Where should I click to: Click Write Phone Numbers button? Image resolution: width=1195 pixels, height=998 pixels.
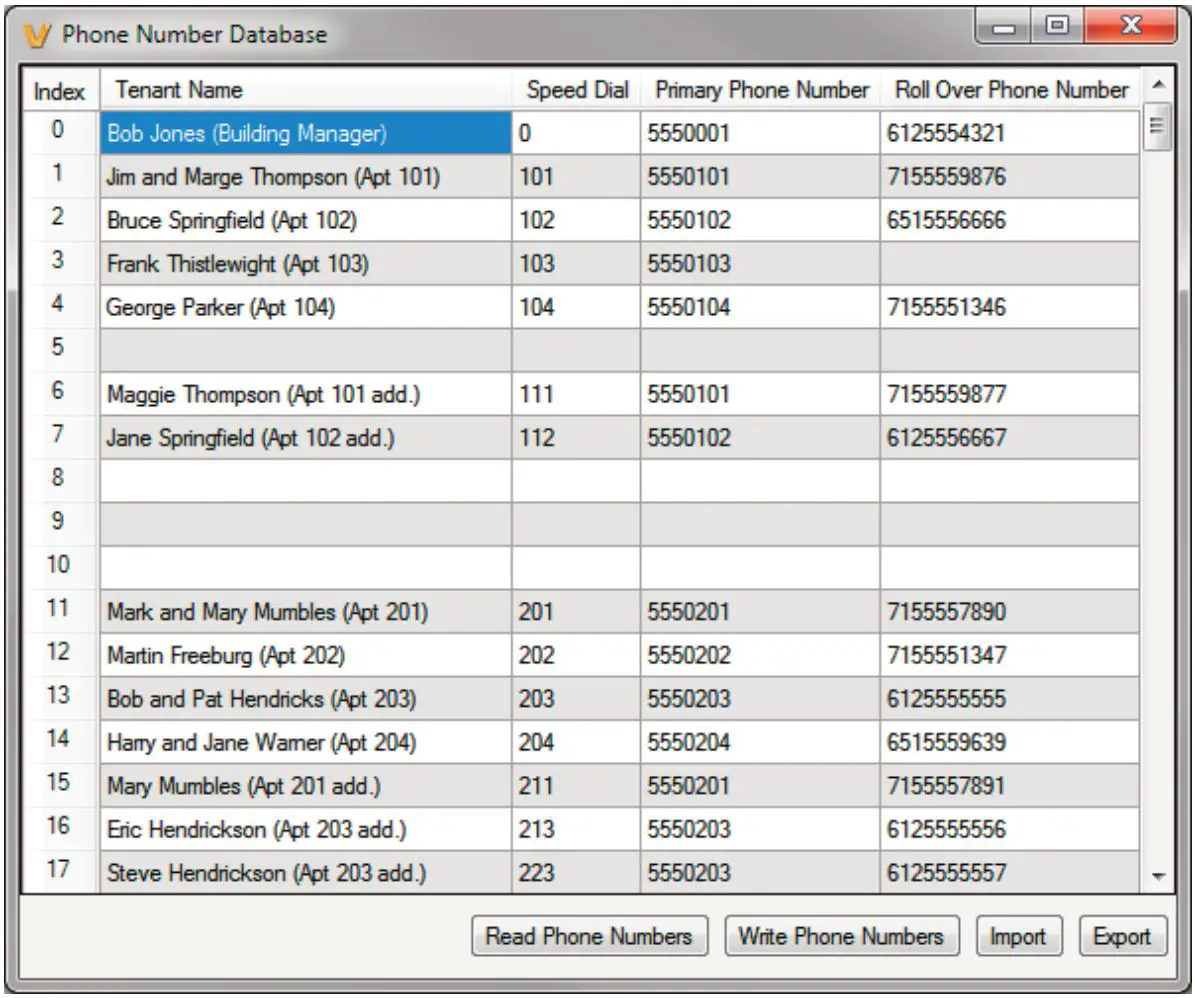pos(841,936)
